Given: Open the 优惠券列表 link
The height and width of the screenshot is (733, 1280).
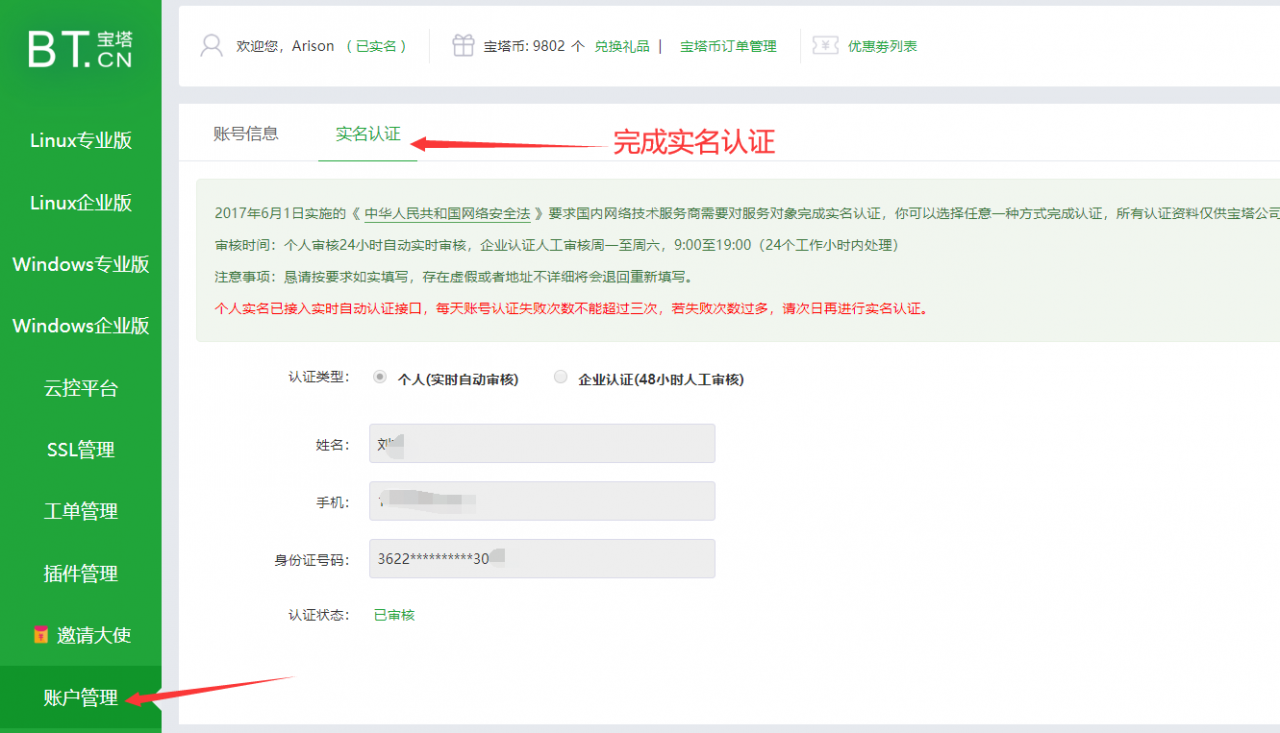Looking at the screenshot, I should (883, 46).
